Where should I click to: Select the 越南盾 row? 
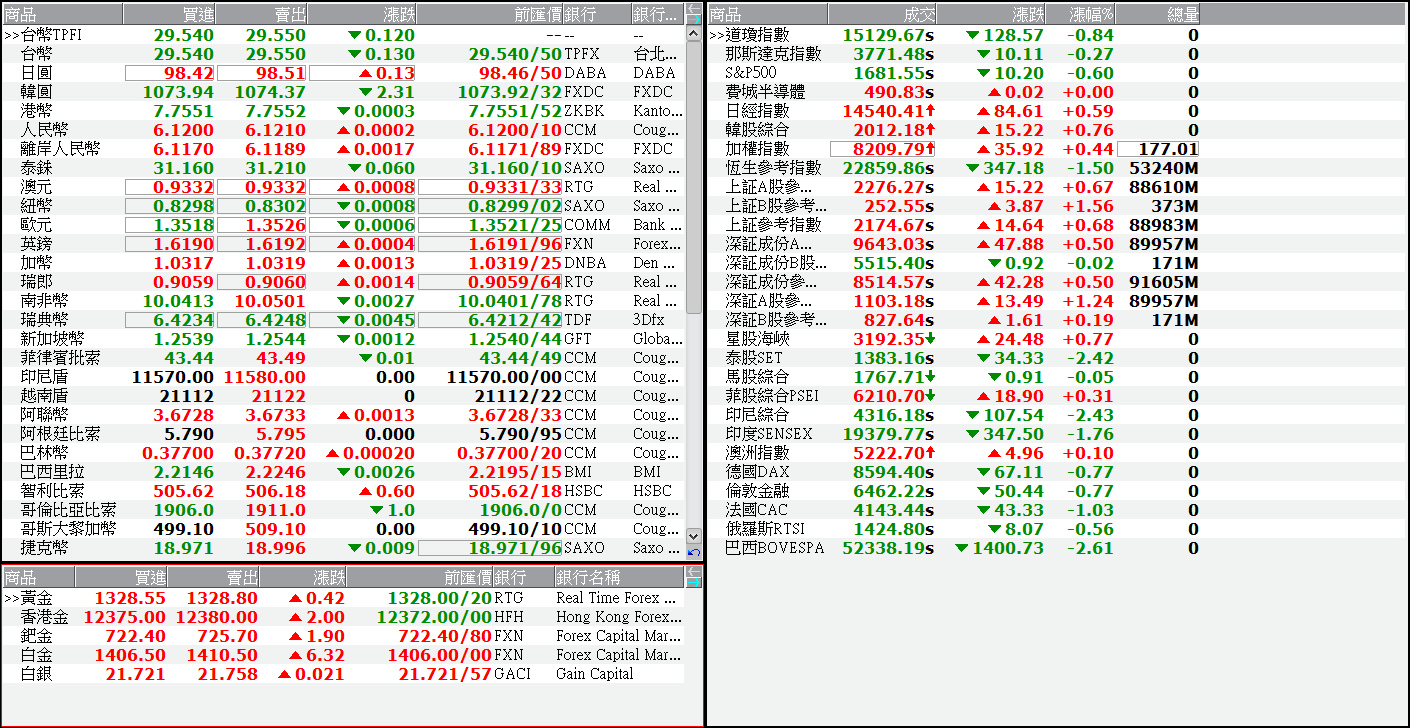(x=344, y=396)
